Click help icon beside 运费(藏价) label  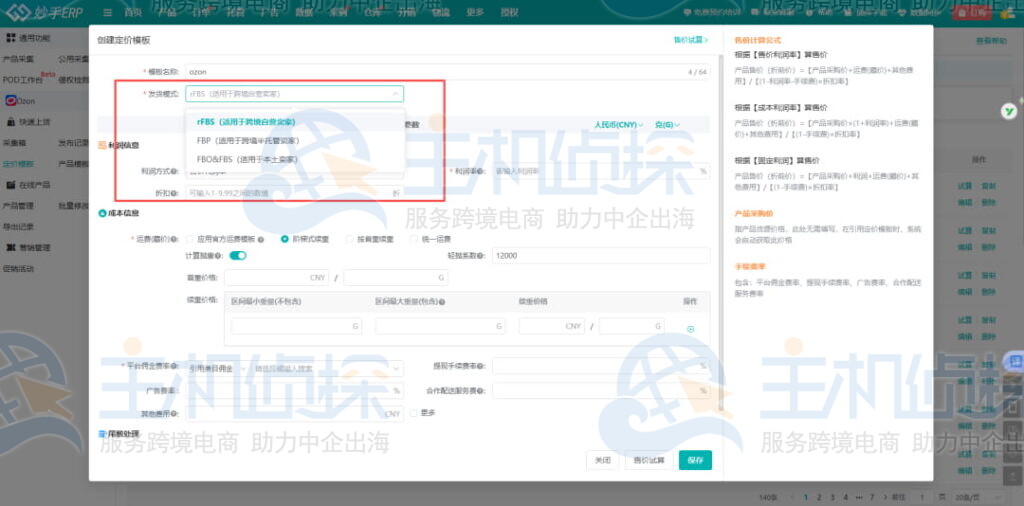click(x=176, y=239)
